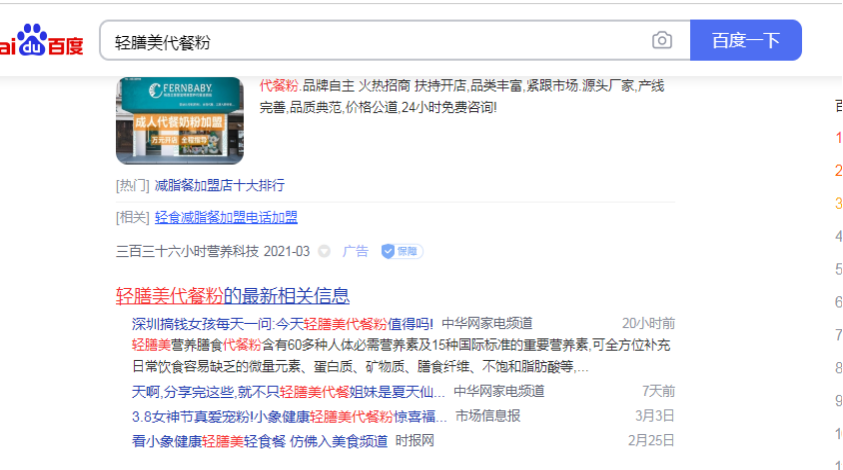
Task: Click the 百度一下 search button
Action: coord(746,40)
